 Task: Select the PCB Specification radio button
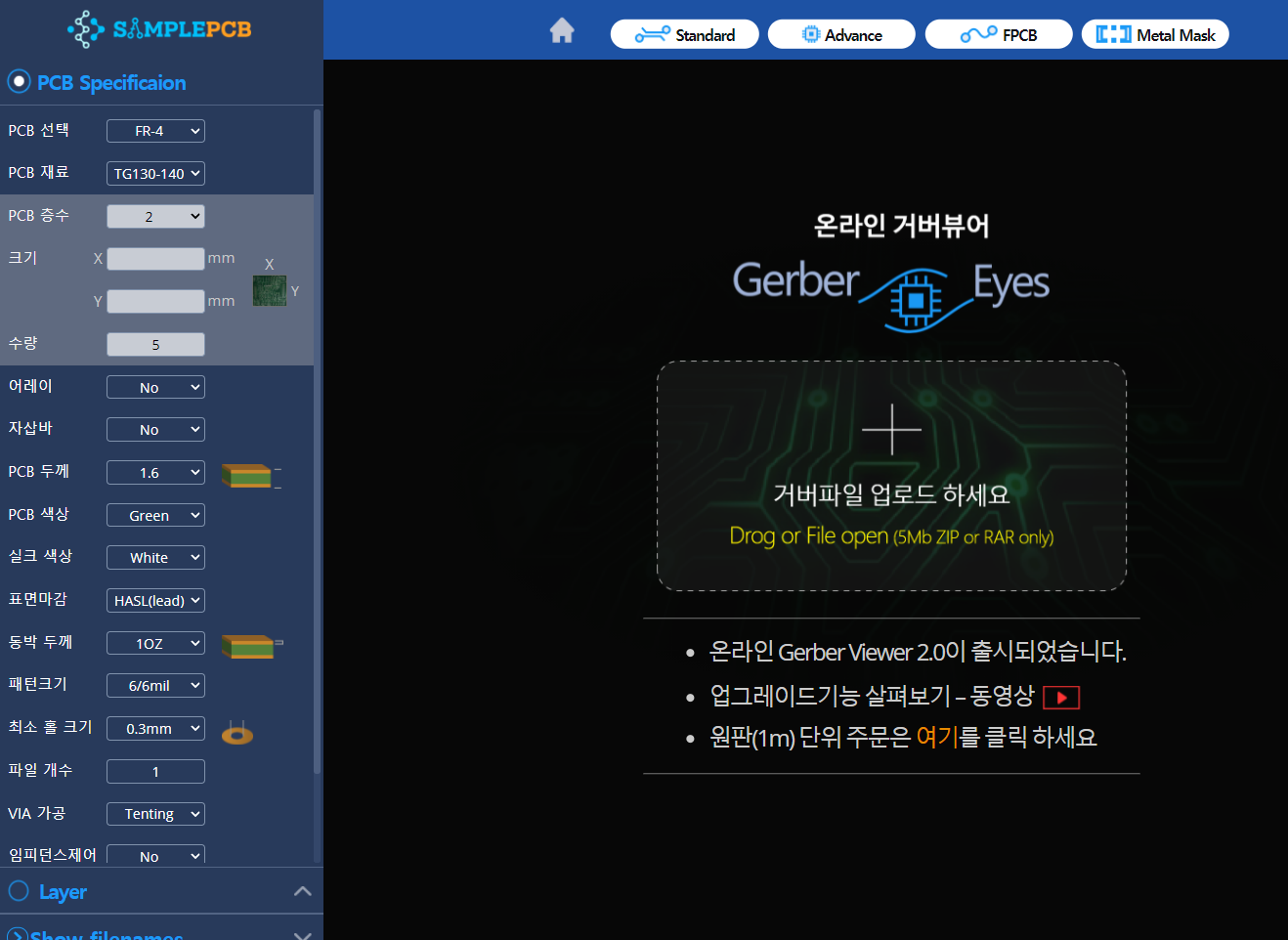19,81
